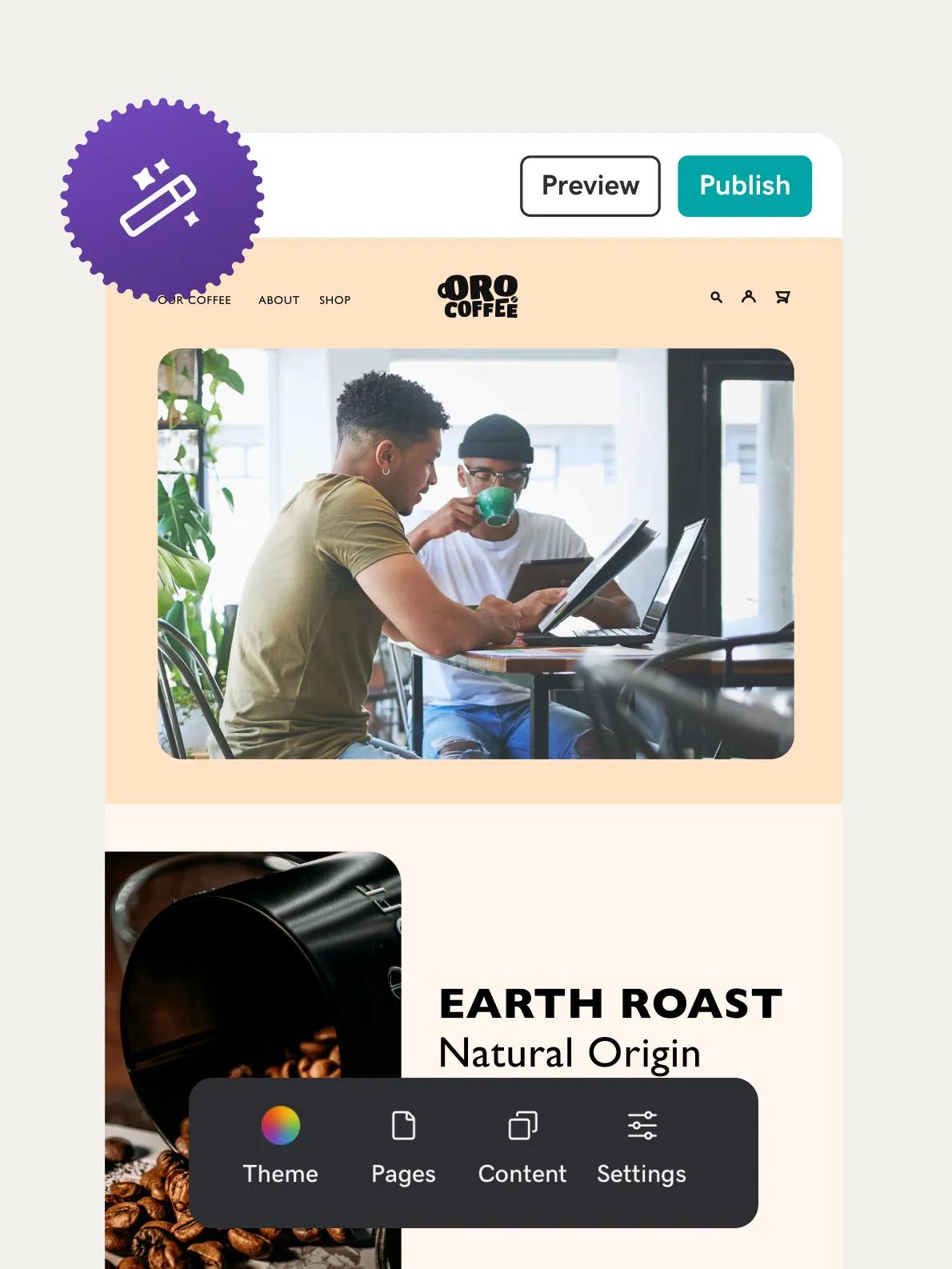Select the Theme toolbar label

(281, 1174)
